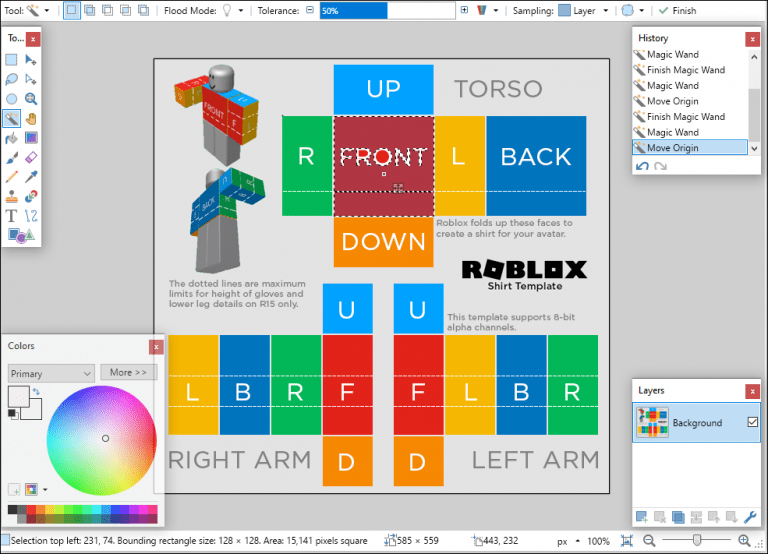The height and width of the screenshot is (554, 768).
Task: Toggle visibility of the Background layer
Action: click(x=753, y=422)
